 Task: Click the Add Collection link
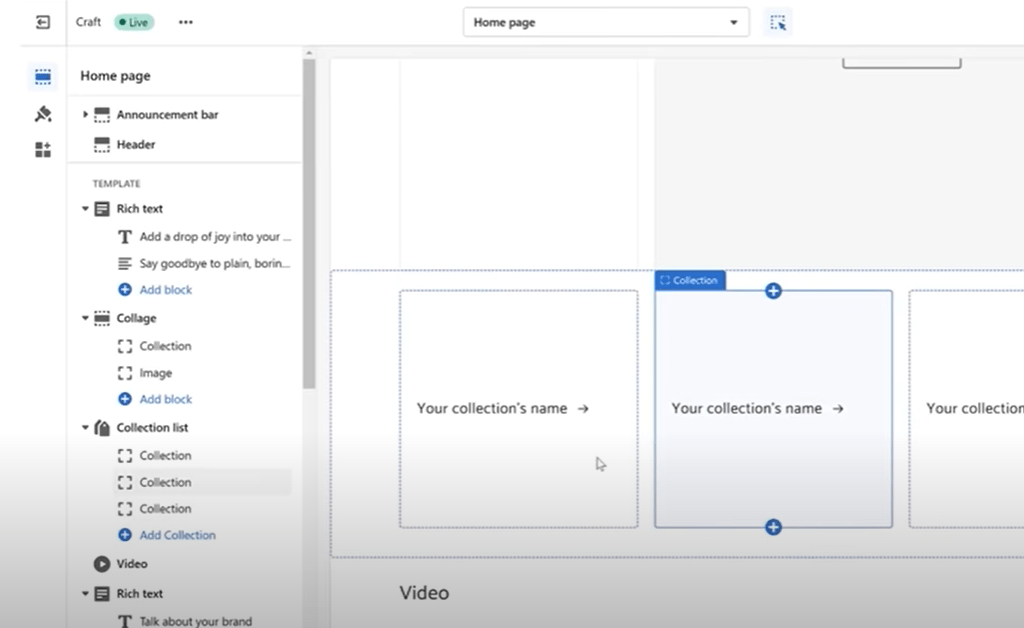177,535
